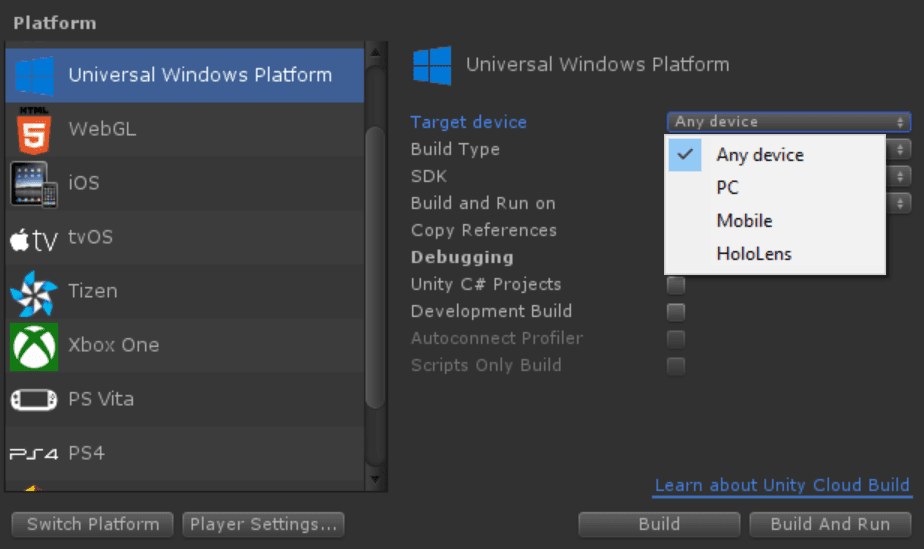Enable the Unity C# Projects checkbox
The image size is (924, 549).
tap(676, 285)
